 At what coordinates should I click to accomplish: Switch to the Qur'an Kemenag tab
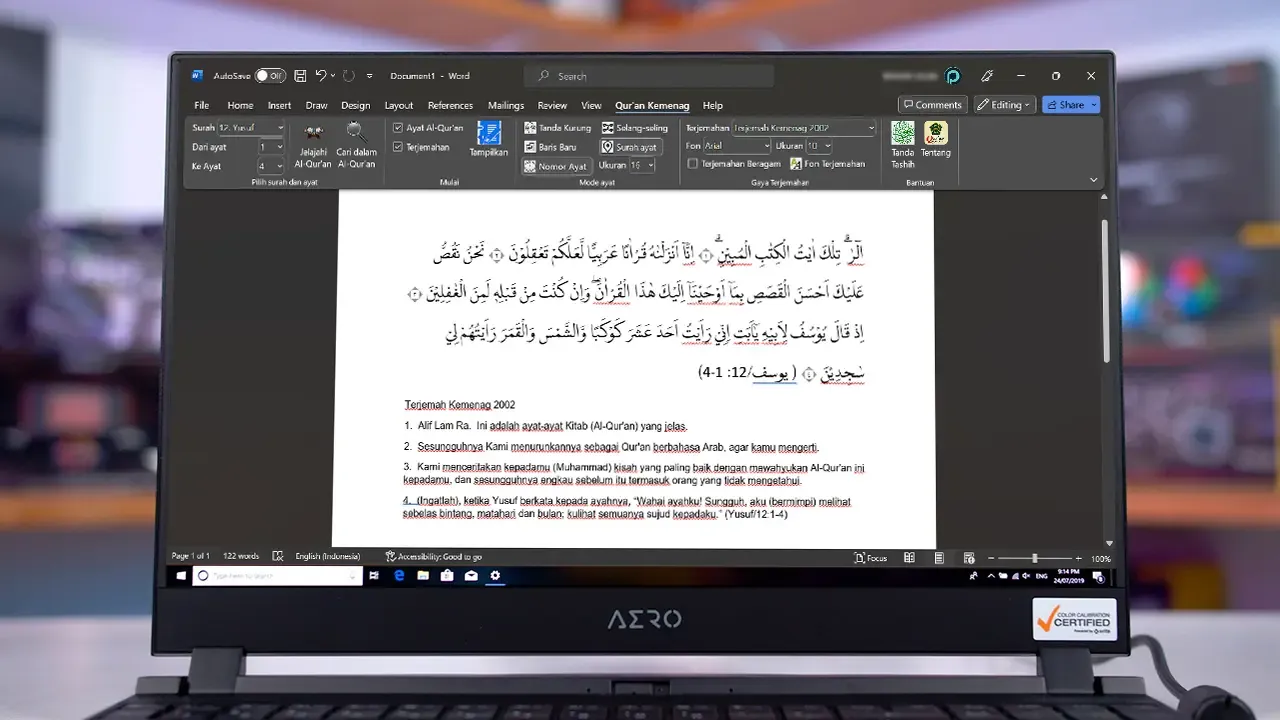pos(652,105)
